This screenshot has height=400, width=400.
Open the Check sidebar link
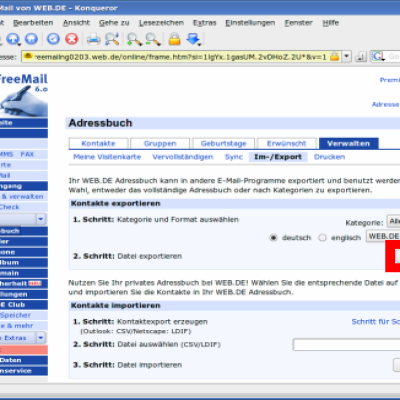9,207
